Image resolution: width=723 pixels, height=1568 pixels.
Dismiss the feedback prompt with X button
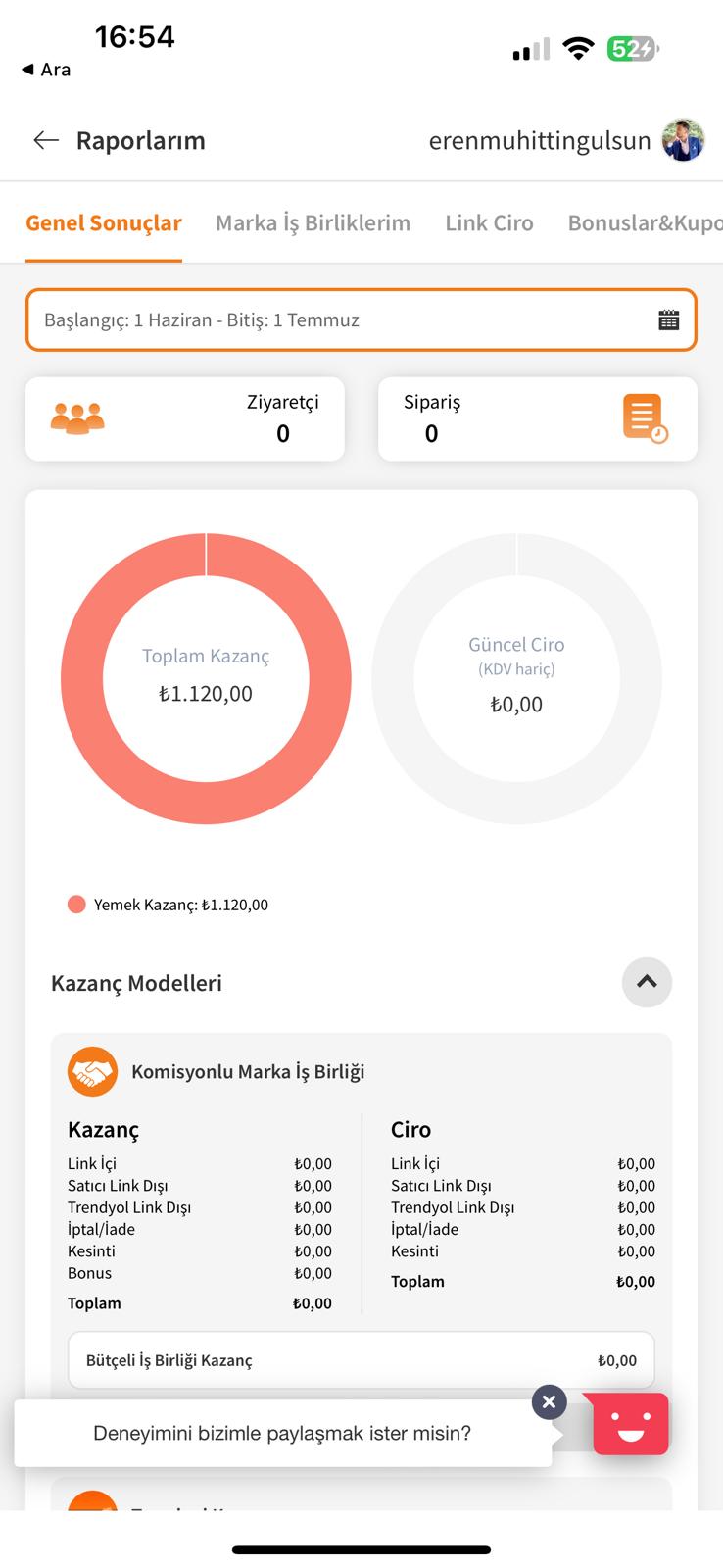550,1402
